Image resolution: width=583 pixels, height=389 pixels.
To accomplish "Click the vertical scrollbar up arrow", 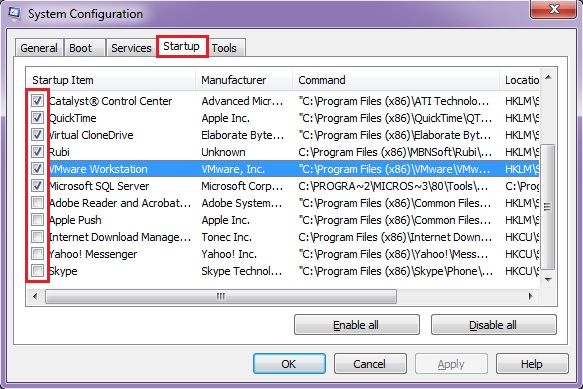I will click(548, 77).
